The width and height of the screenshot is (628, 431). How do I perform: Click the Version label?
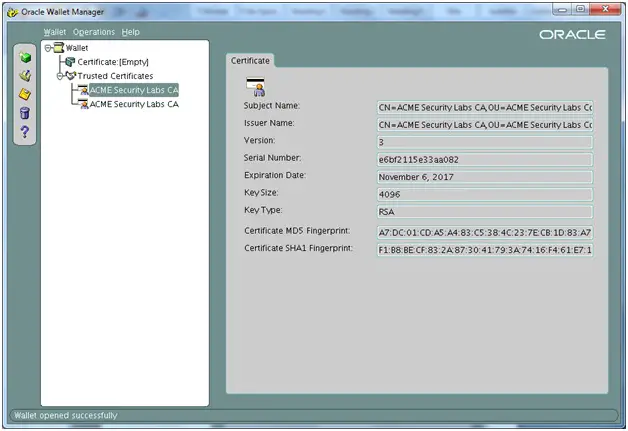[x=260, y=140]
